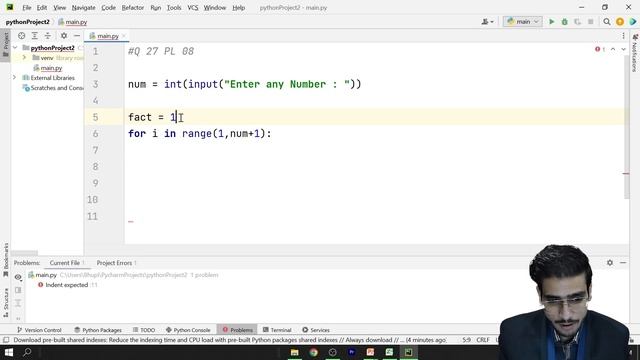
Task: Click the 5:9 cursor position indicator
Action: [x=467, y=340]
